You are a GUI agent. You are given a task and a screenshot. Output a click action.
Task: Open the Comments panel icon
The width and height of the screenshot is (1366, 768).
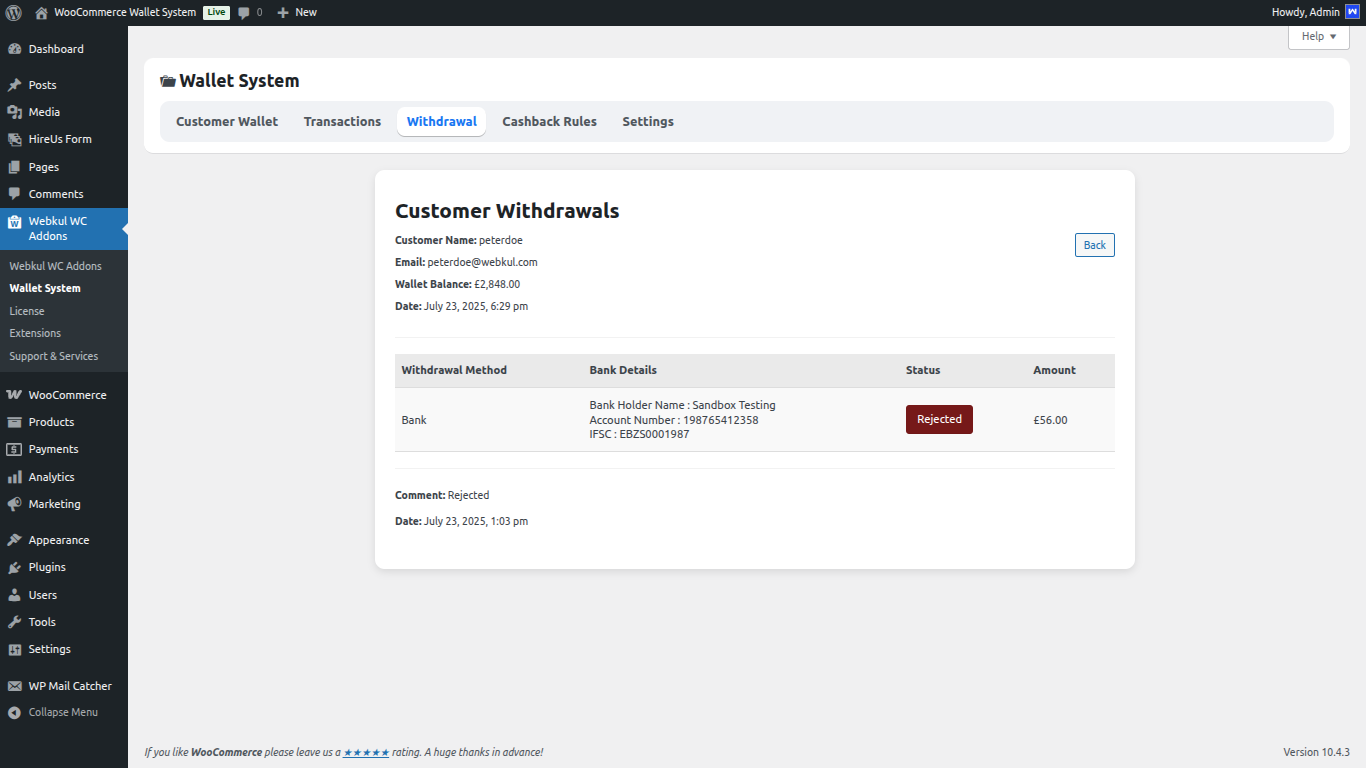pyautogui.click(x=16, y=193)
